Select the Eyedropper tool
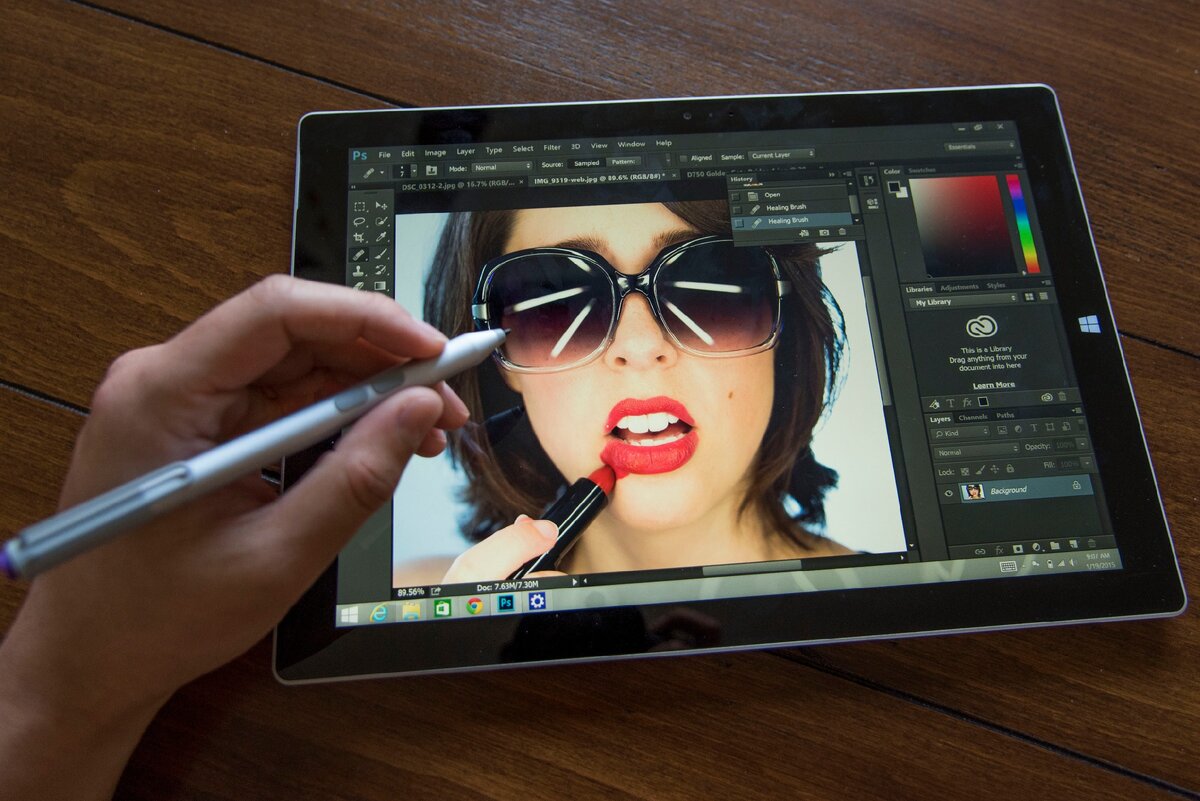Screen dimensions: 1200x801 381,237
